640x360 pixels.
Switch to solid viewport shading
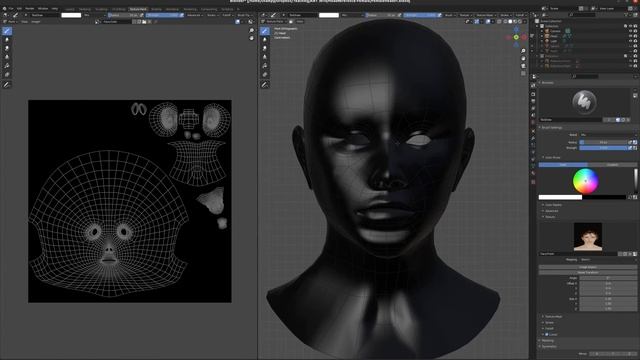pyautogui.click(x=510, y=22)
